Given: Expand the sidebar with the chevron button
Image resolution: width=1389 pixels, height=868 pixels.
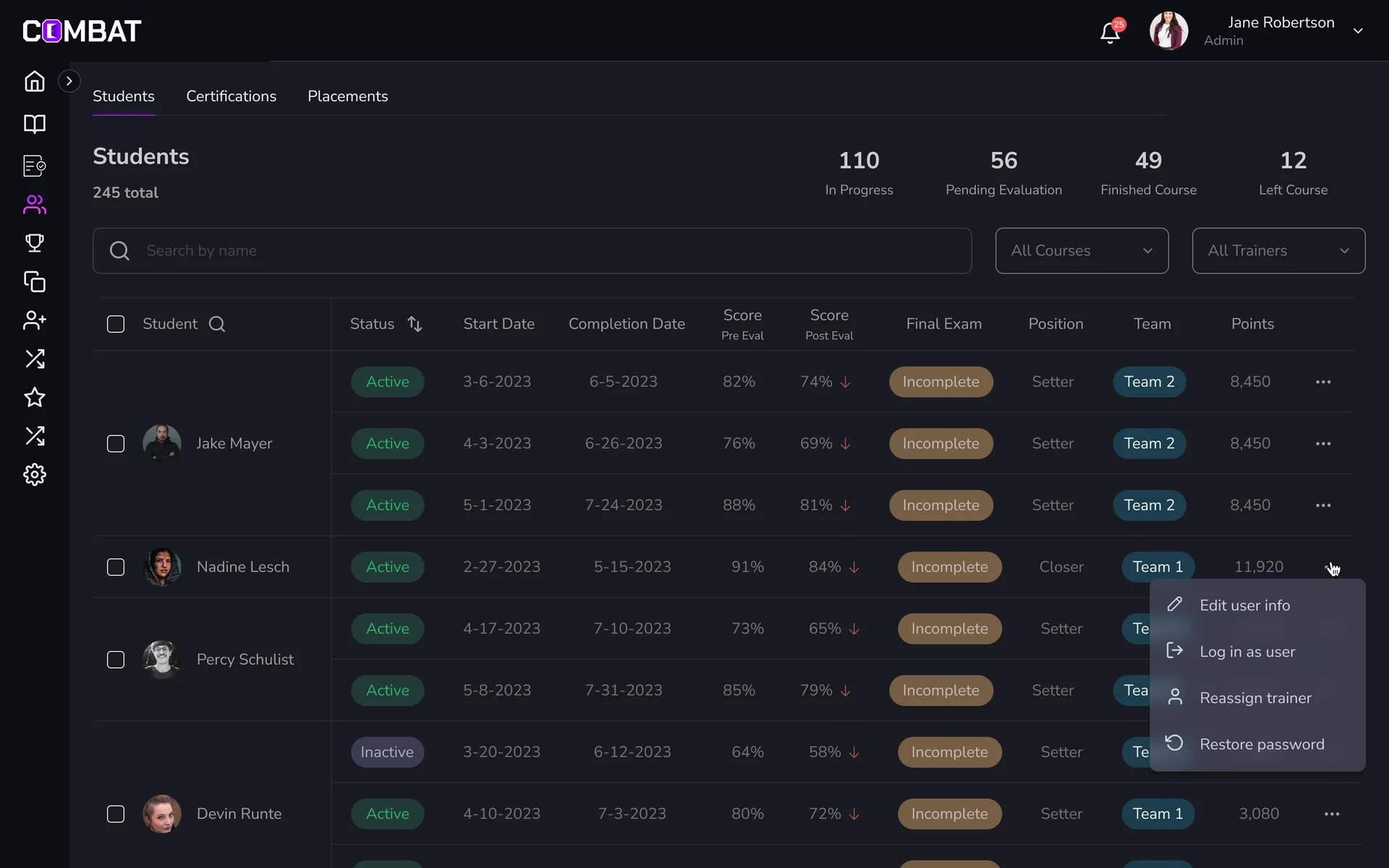Looking at the screenshot, I should coord(69,81).
